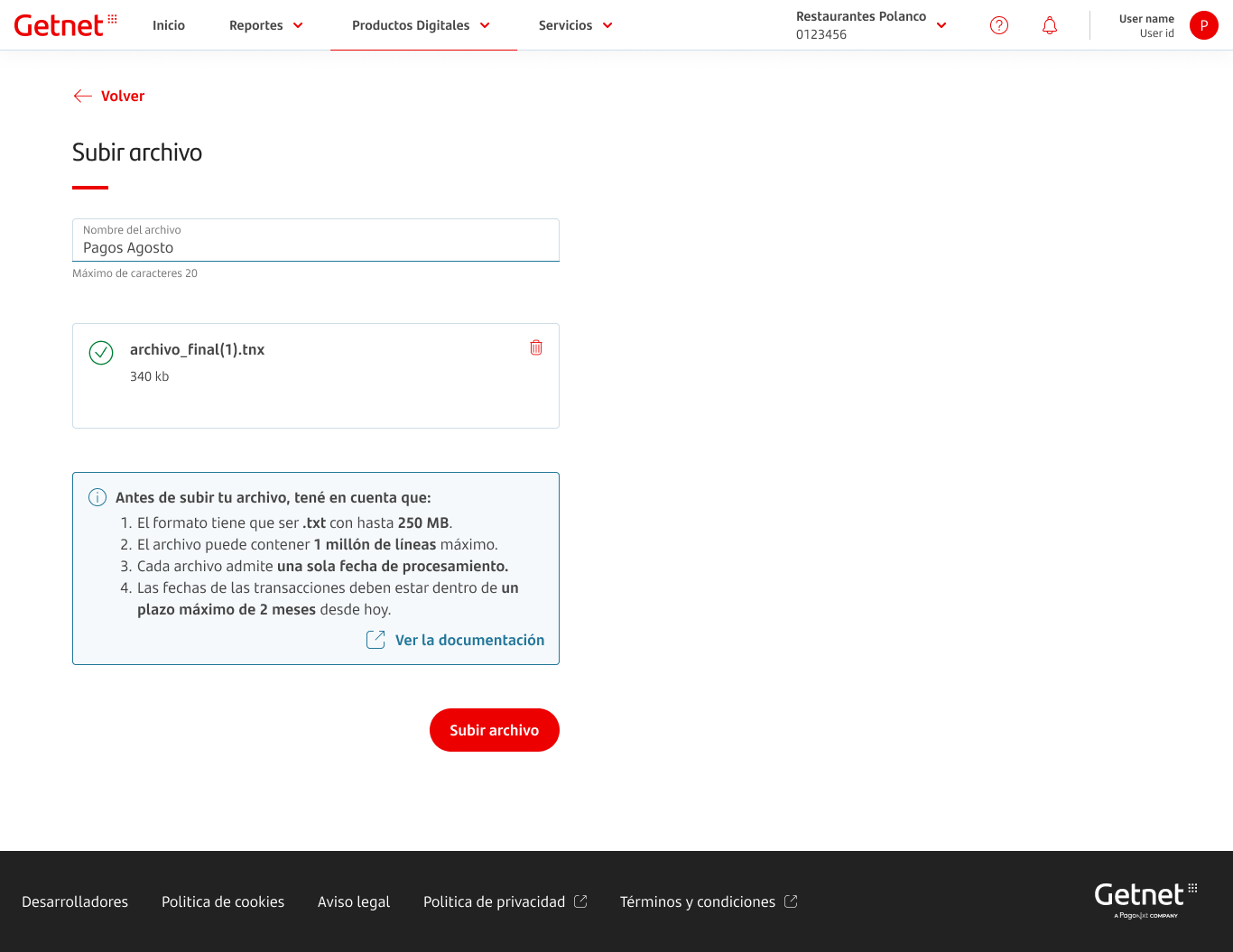Open the help question mark icon

click(999, 25)
